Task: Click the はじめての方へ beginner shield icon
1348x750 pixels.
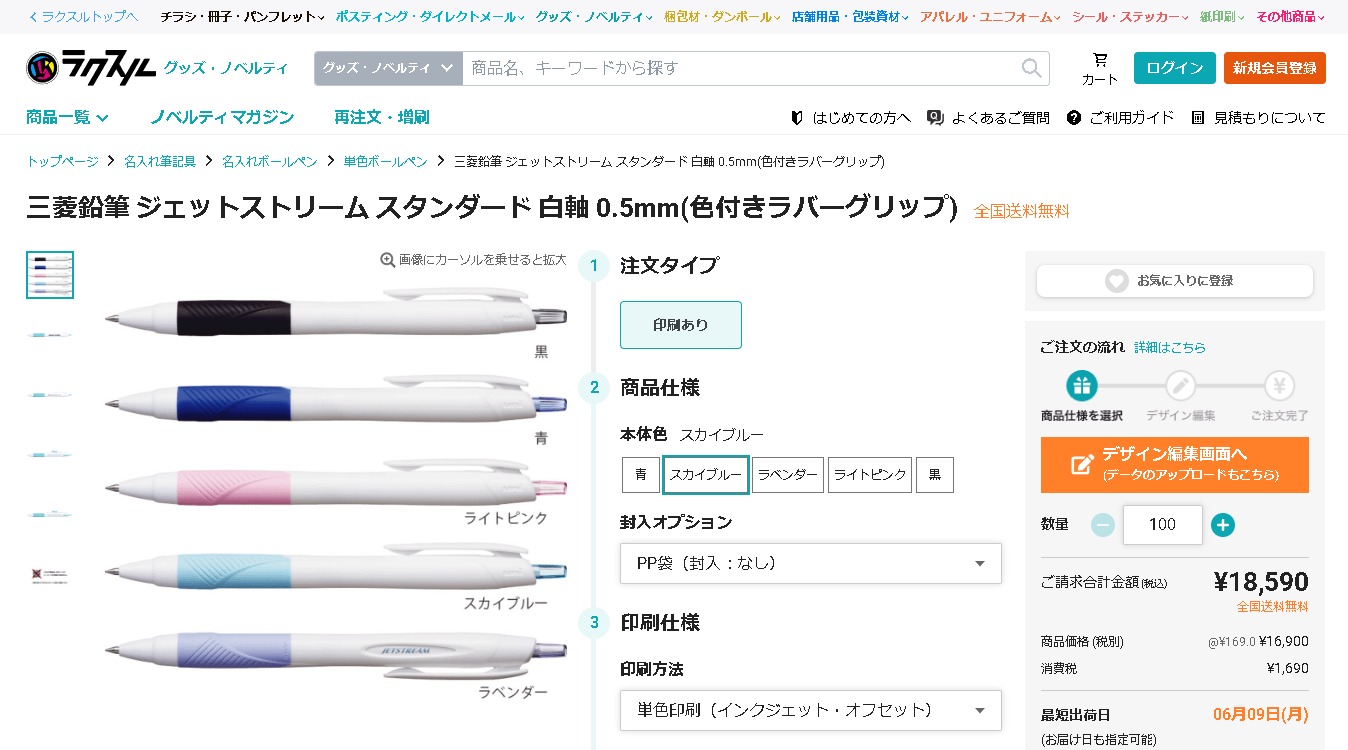Action: click(x=797, y=117)
